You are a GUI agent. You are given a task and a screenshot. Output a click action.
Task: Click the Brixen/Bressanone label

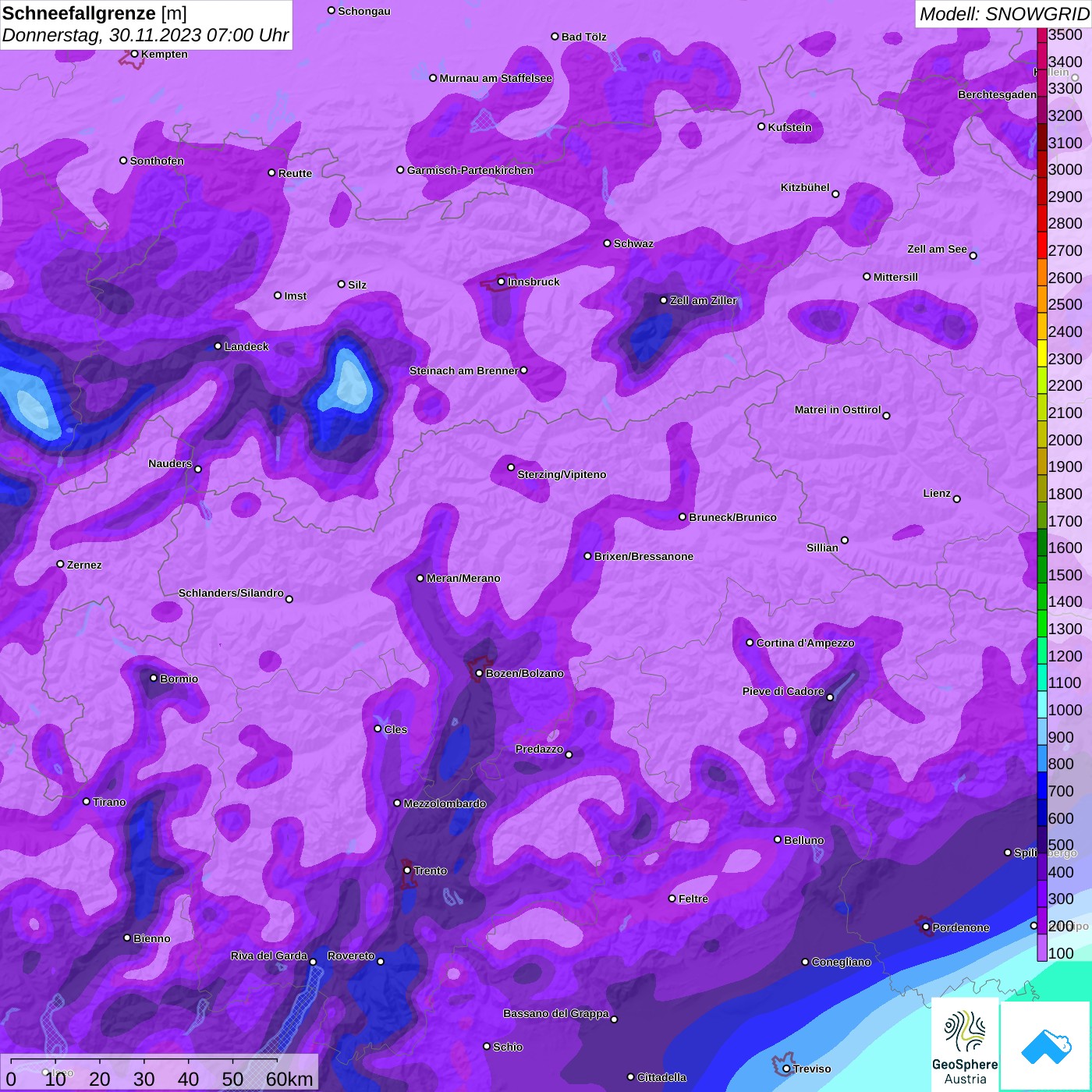(643, 556)
